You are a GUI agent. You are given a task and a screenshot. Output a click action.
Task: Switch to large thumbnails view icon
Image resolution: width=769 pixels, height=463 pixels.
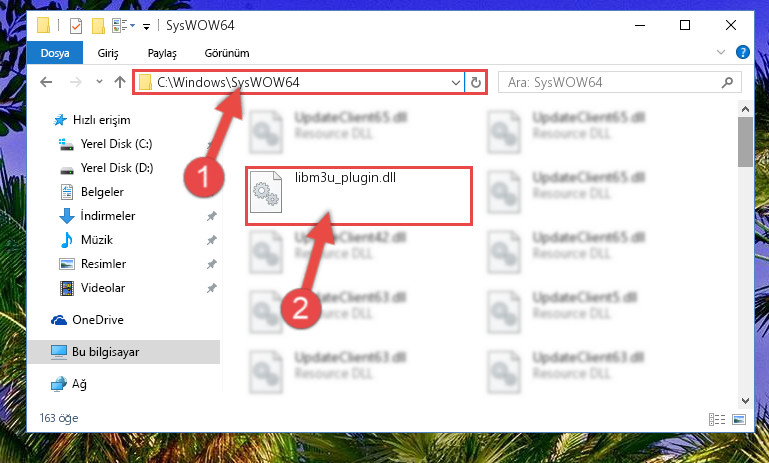point(739,419)
